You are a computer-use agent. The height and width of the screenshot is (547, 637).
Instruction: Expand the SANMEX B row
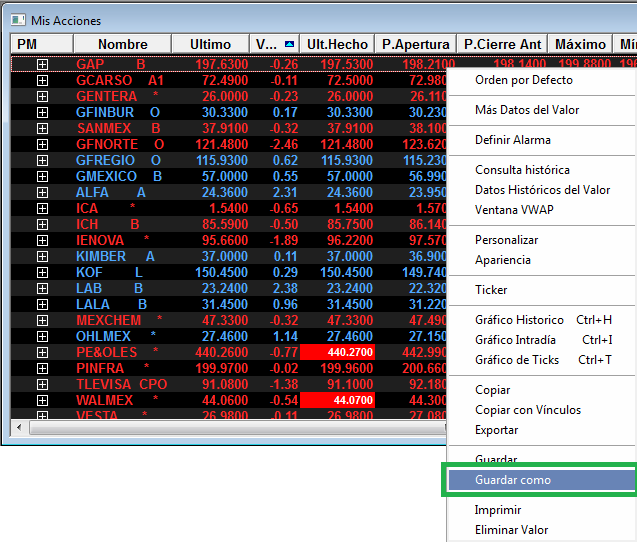(x=42, y=128)
